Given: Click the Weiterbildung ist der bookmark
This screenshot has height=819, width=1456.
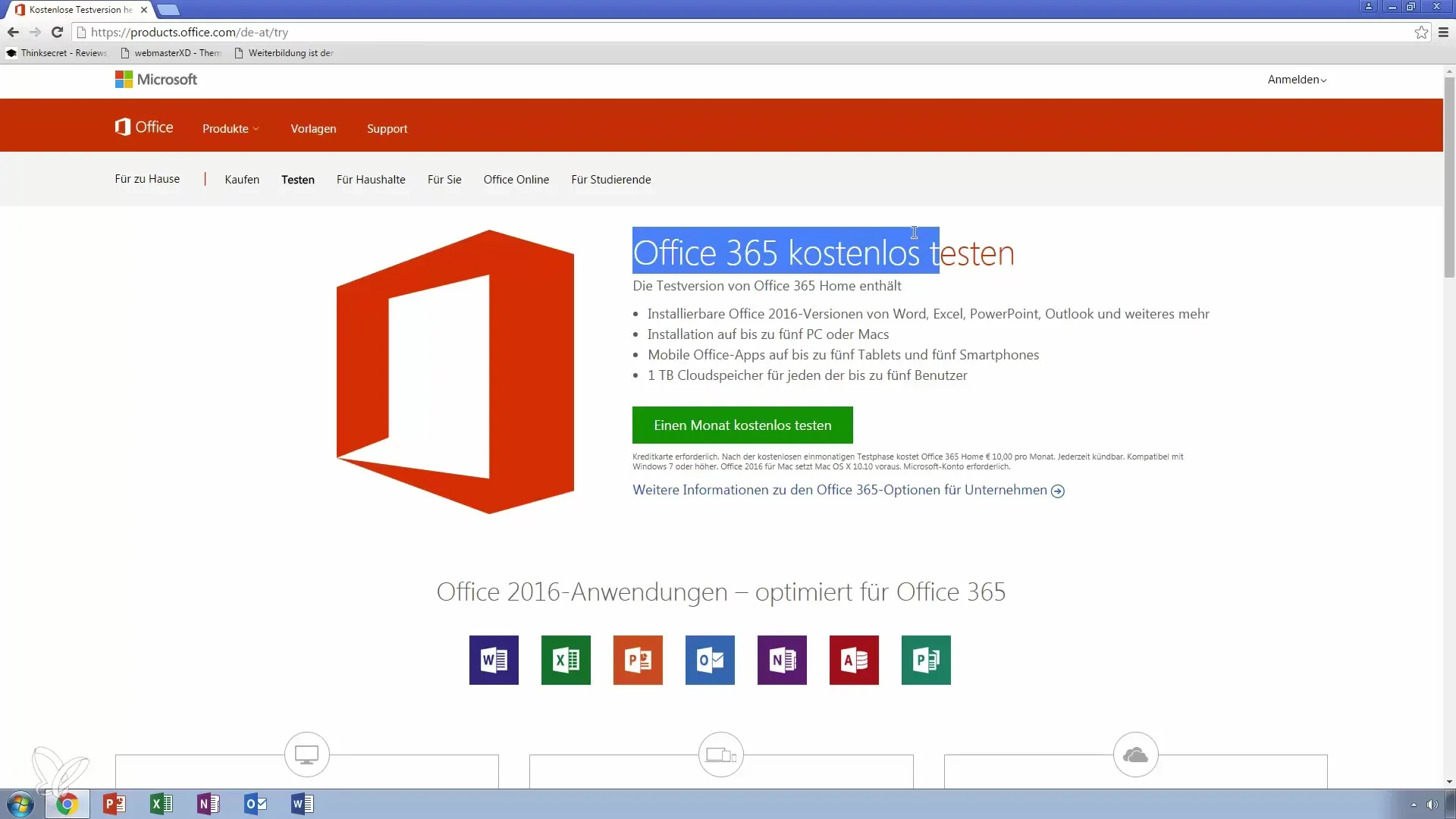Looking at the screenshot, I should 284,53.
